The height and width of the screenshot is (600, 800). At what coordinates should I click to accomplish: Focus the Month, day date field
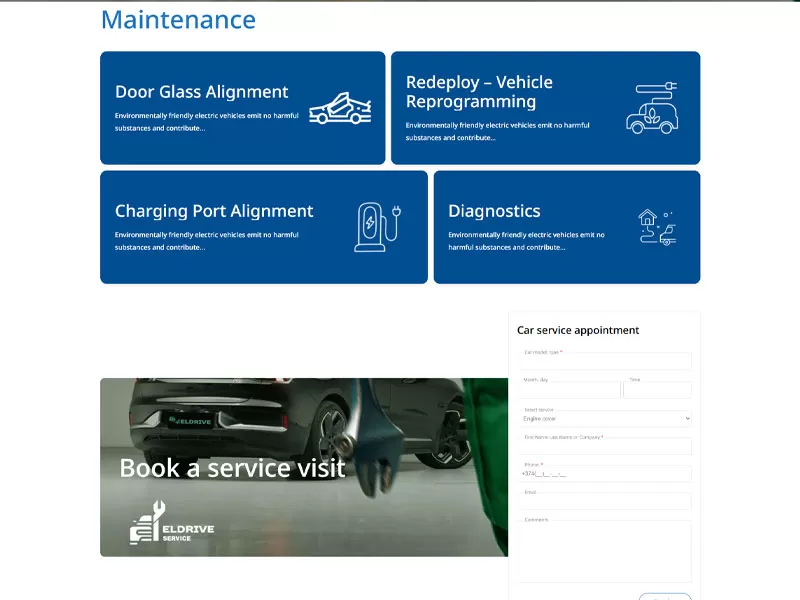click(x=569, y=390)
